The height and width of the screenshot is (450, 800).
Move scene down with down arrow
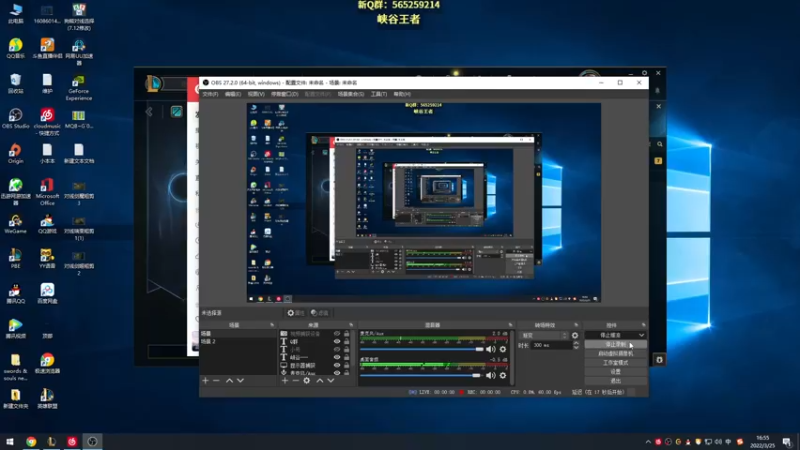tap(240, 381)
